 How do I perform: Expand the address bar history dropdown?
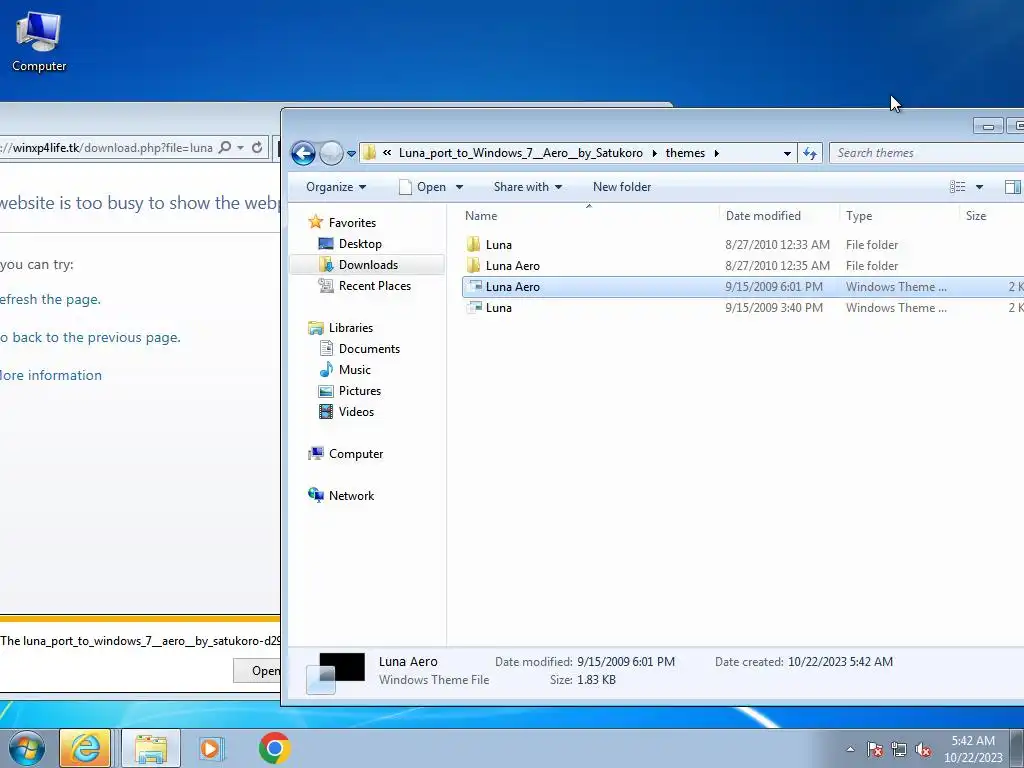click(787, 153)
